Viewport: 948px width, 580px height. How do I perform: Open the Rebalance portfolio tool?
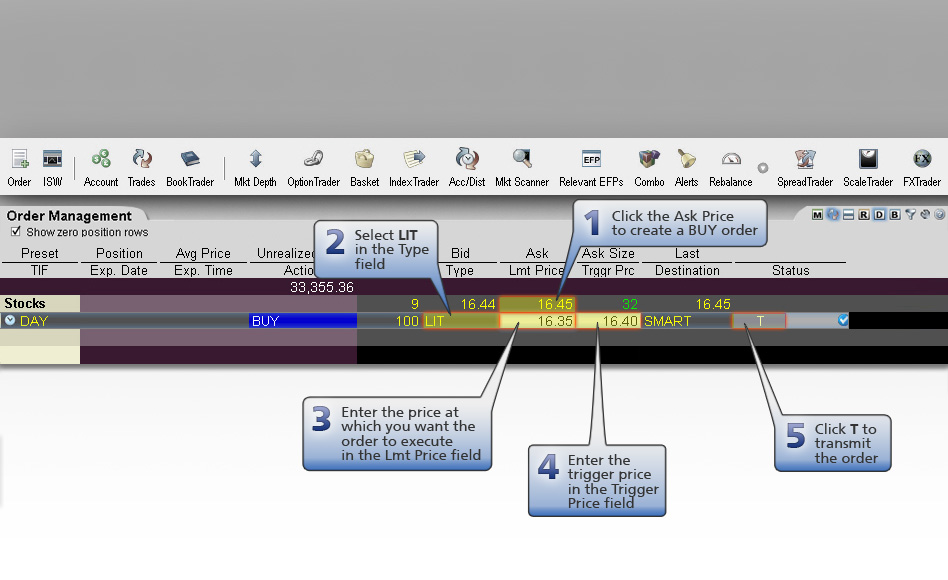[x=730, y=168]
